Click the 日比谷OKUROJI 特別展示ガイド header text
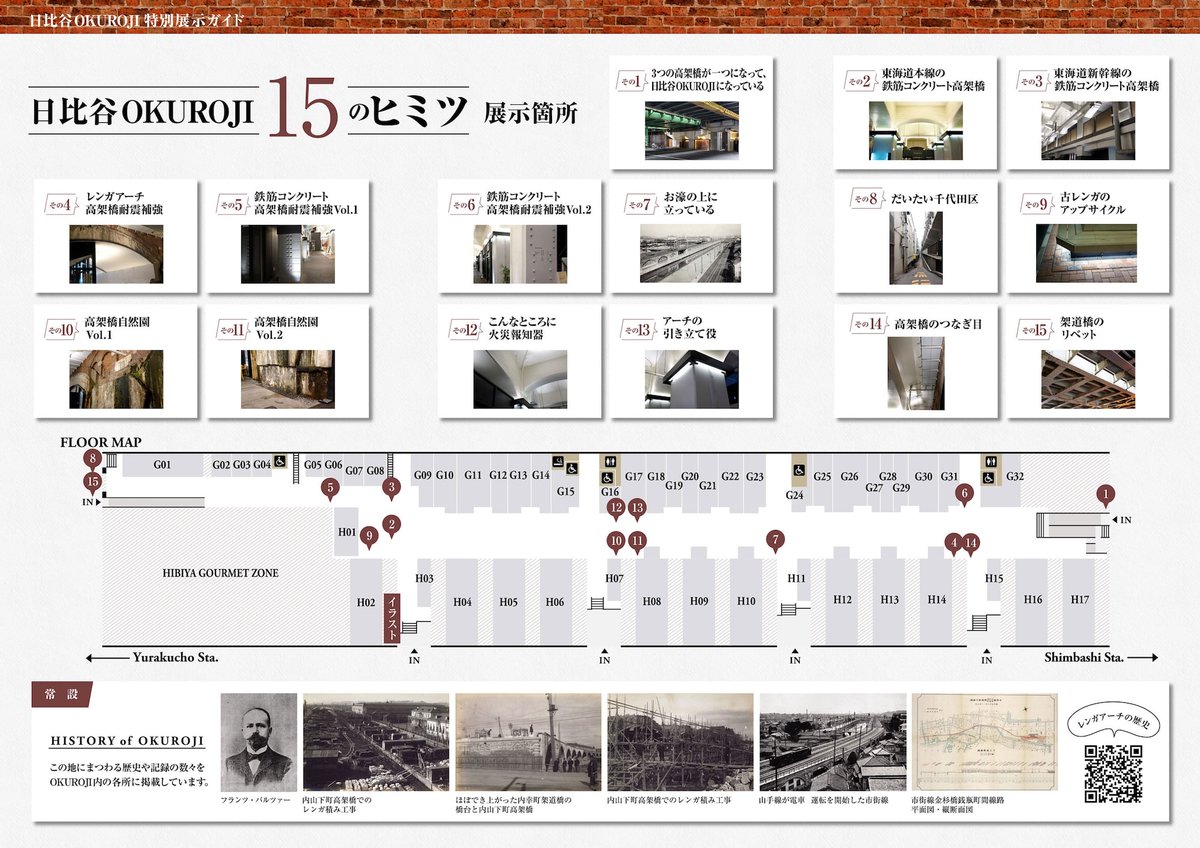 pos(135,20)
